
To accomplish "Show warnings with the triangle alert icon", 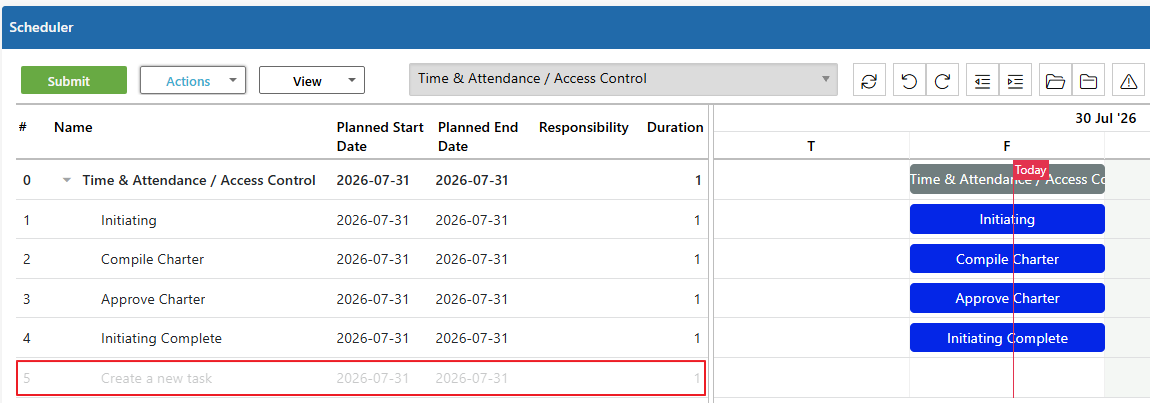I will click(1129, 81).
